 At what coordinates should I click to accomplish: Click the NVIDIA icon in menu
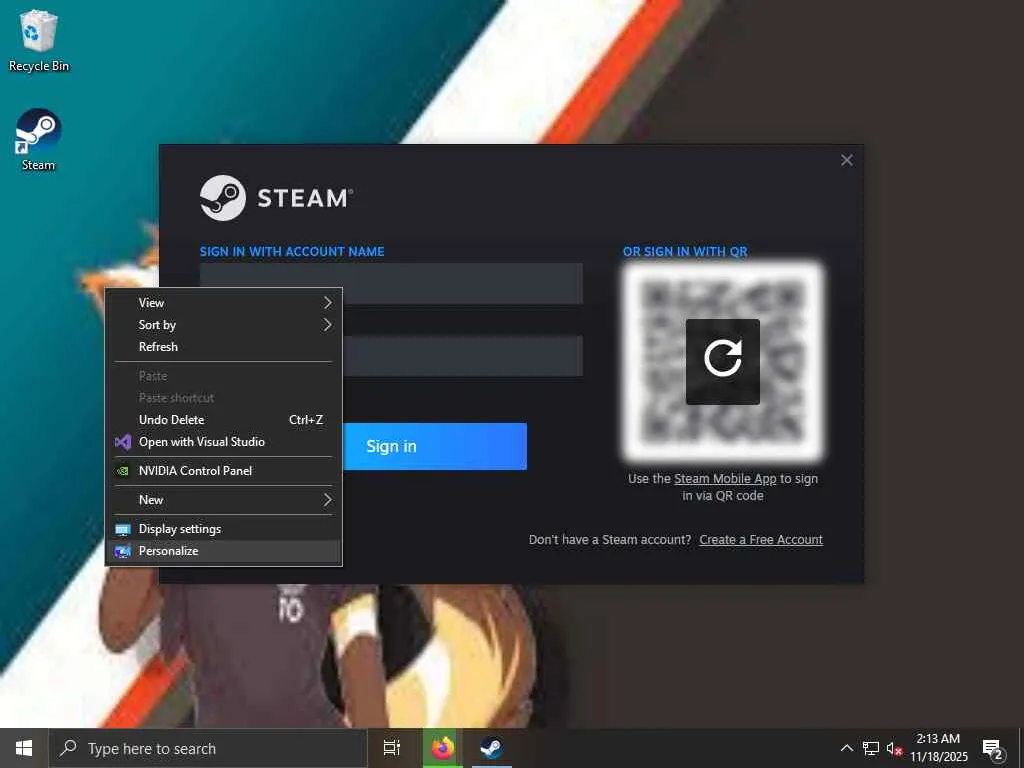click(122, 471)
